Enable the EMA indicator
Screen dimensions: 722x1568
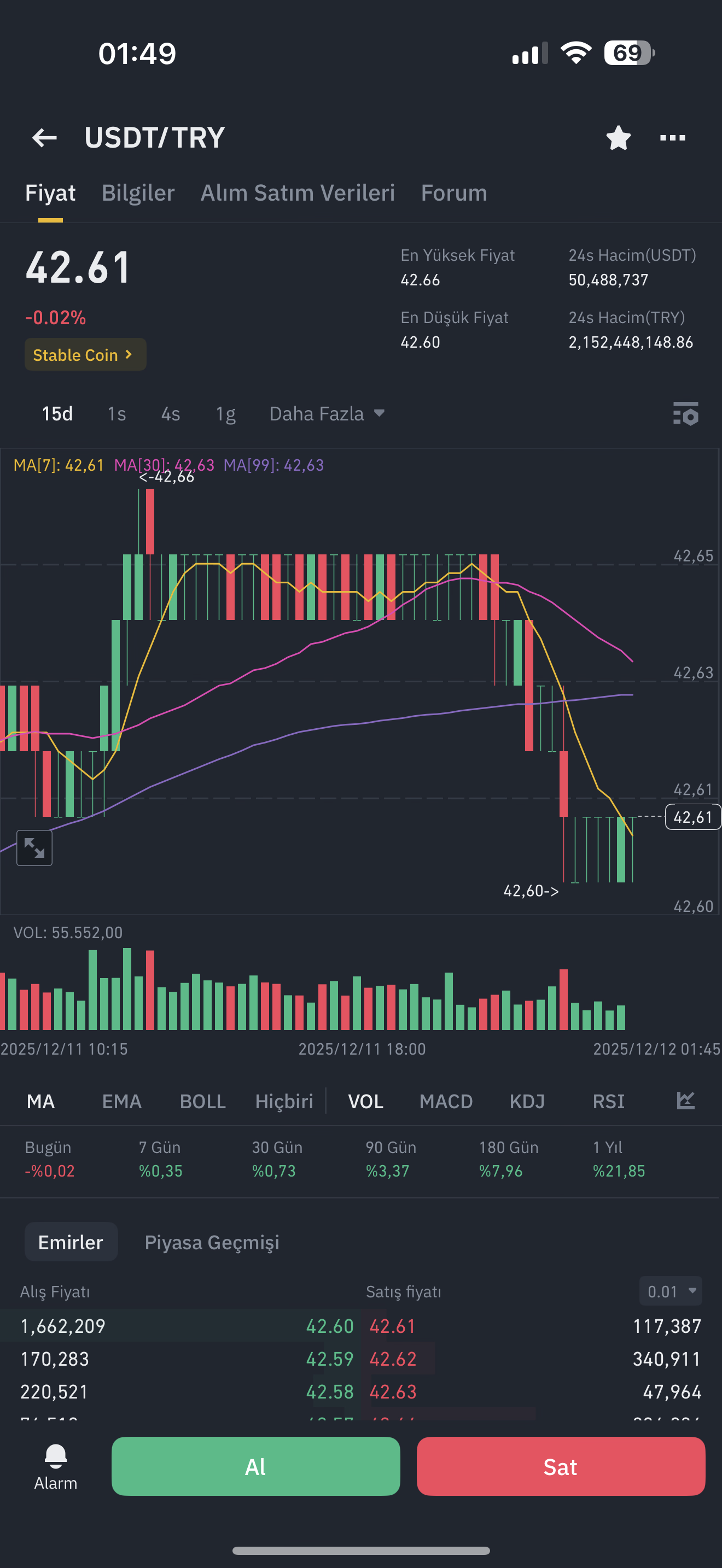pos(122,1101)
